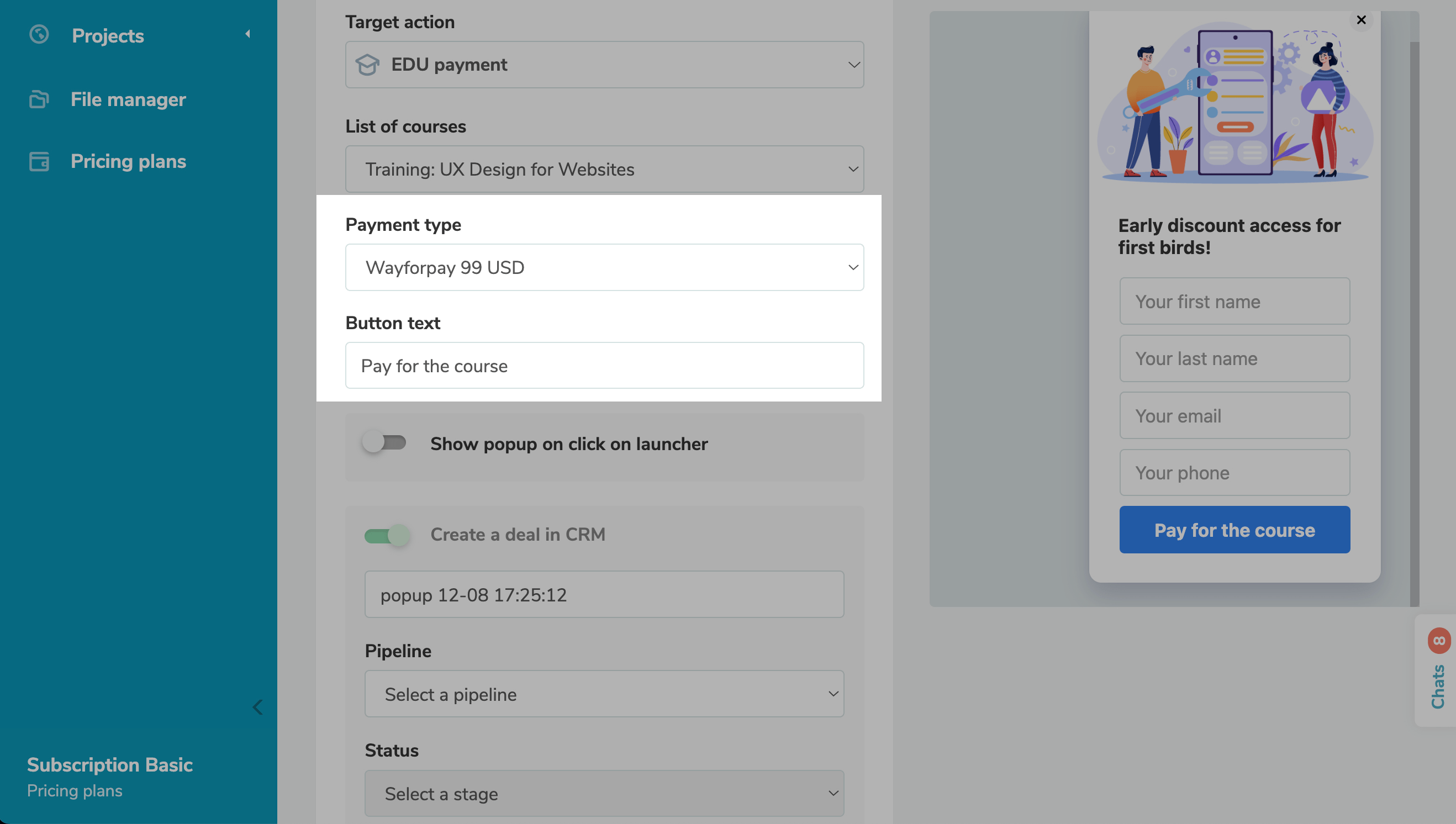
Task: Click the Projects globe icon
Action: click(x=39, y=35)
